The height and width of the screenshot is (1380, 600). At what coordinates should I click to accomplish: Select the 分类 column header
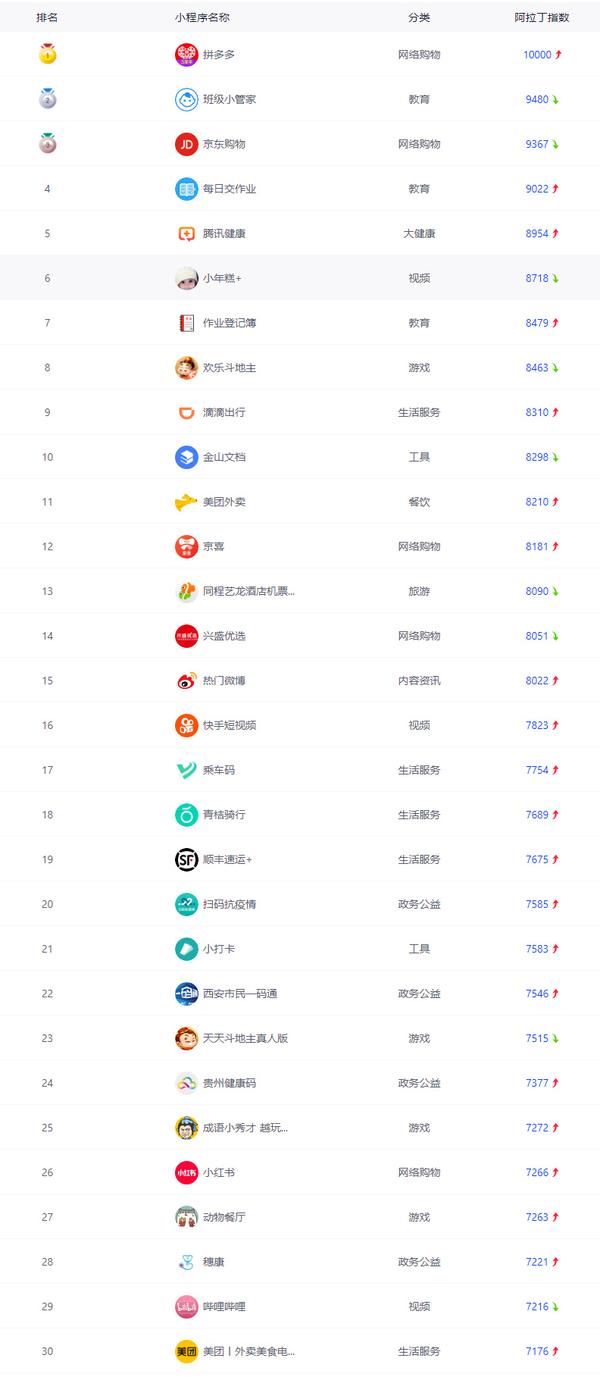pyautogui.click(x=419, y=18)
